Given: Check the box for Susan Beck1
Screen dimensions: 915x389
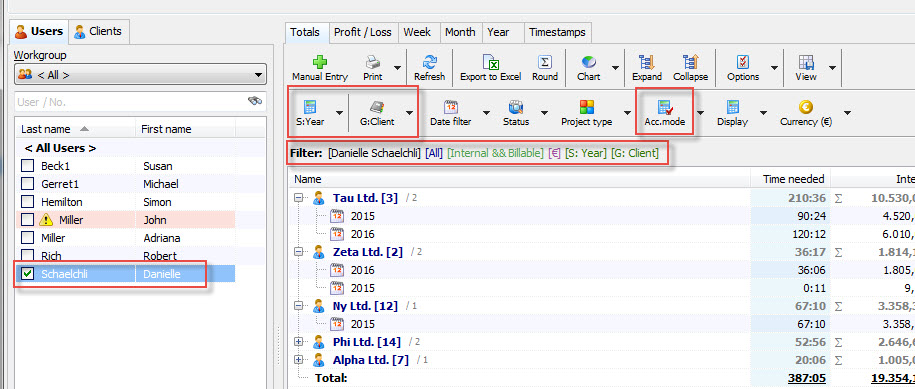Looking at the screenshot, I should click(x=27, y=166).
